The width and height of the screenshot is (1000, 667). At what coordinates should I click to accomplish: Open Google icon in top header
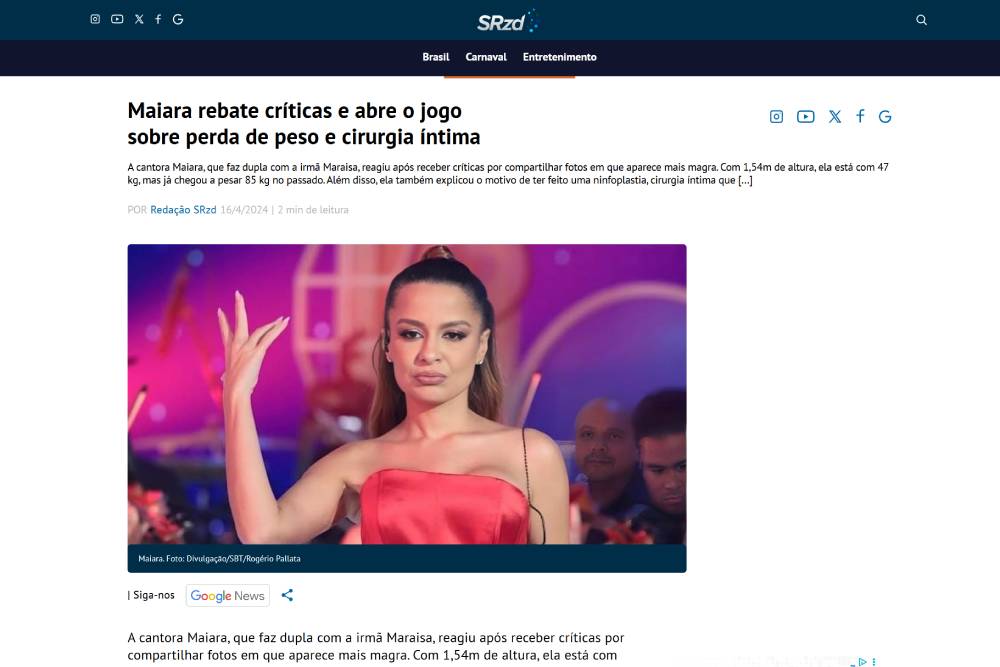tap(178, 19)
